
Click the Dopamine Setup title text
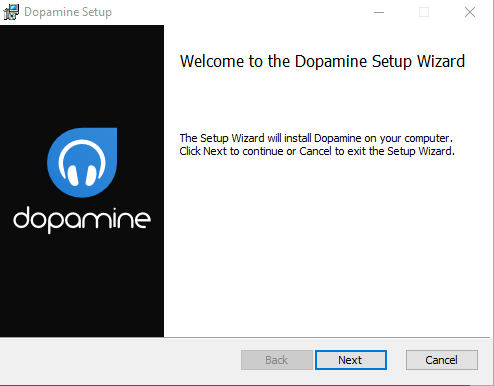tap(68, 12)
